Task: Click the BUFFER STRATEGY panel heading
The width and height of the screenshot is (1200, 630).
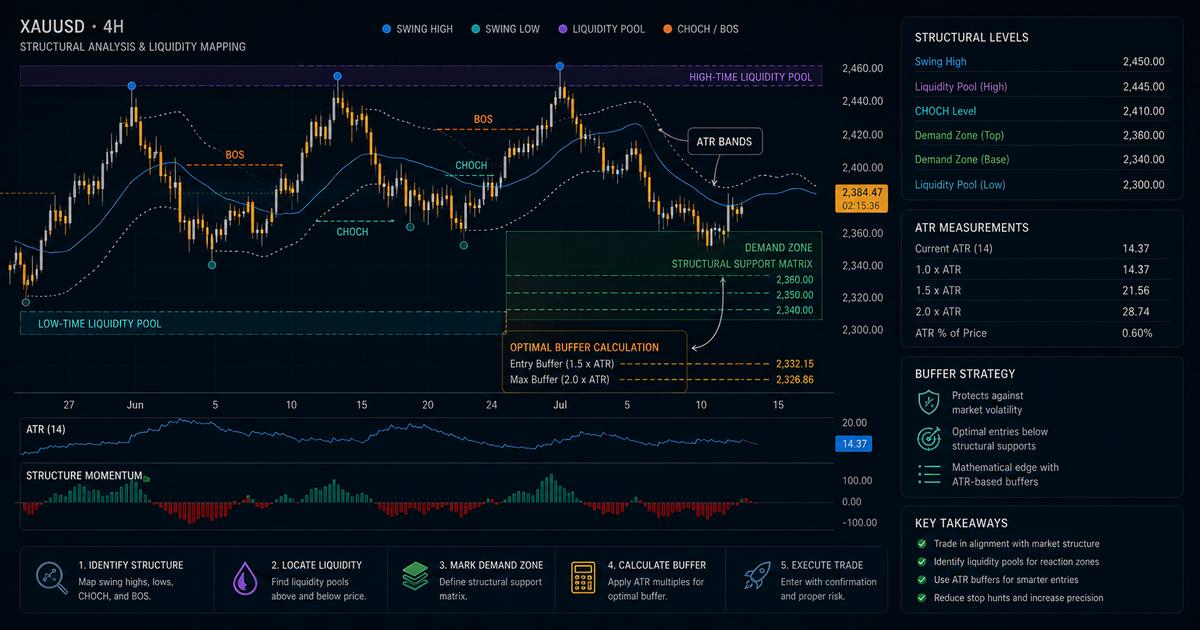Action: click(x=963, y=374)
